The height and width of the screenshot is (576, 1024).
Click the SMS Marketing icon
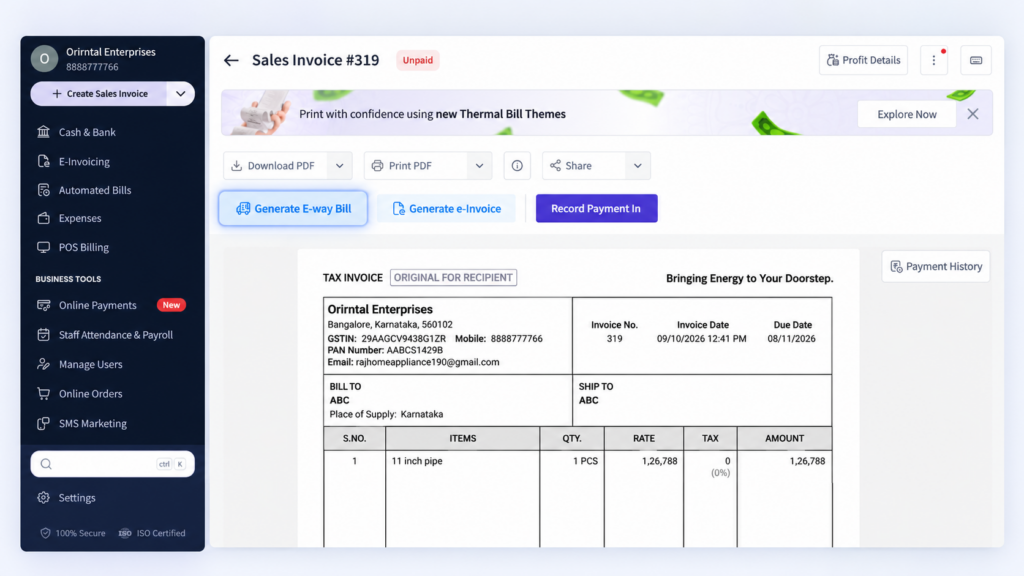(44, 424)
